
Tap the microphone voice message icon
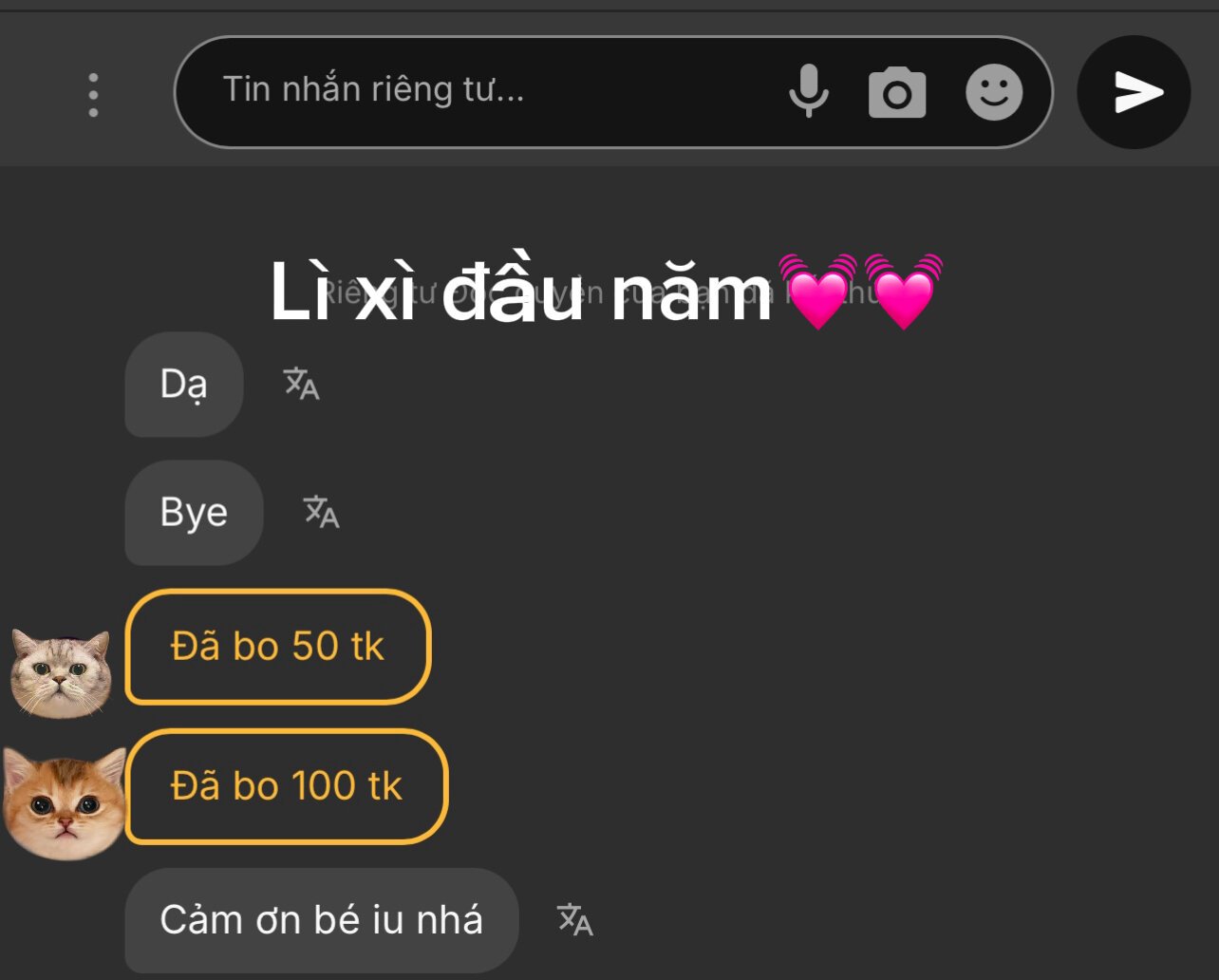pyautogui.click(x=809, y=92)
